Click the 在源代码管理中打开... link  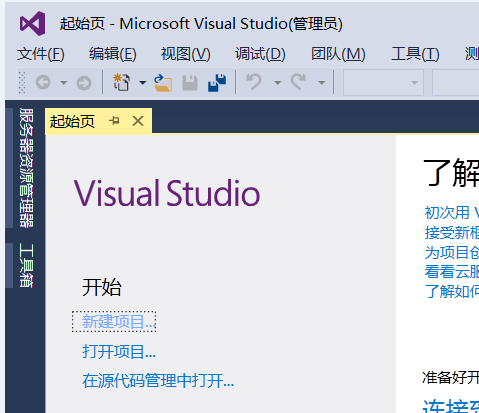click(x=158, y=380)
